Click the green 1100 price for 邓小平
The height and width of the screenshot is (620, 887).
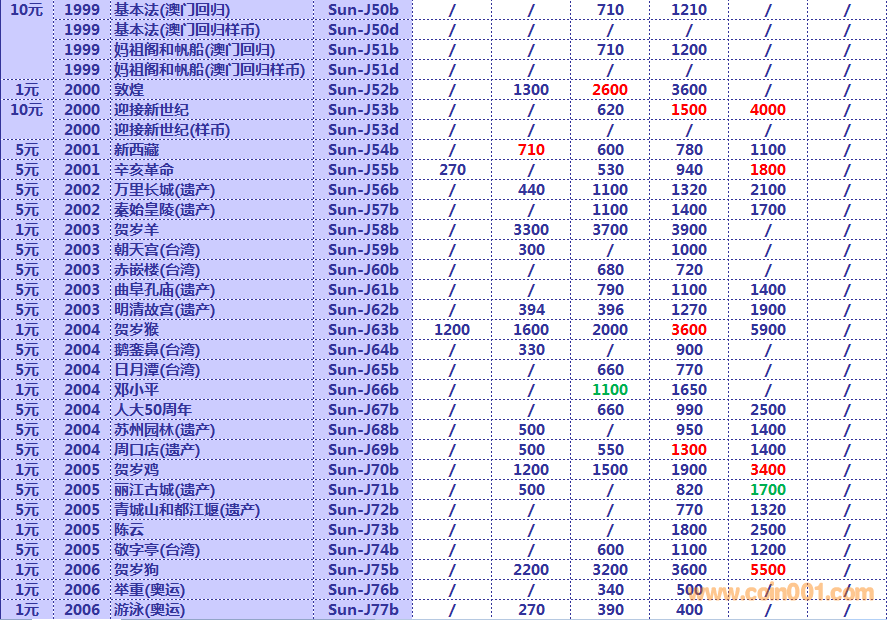pyautogui.click(x=610, y=390)
